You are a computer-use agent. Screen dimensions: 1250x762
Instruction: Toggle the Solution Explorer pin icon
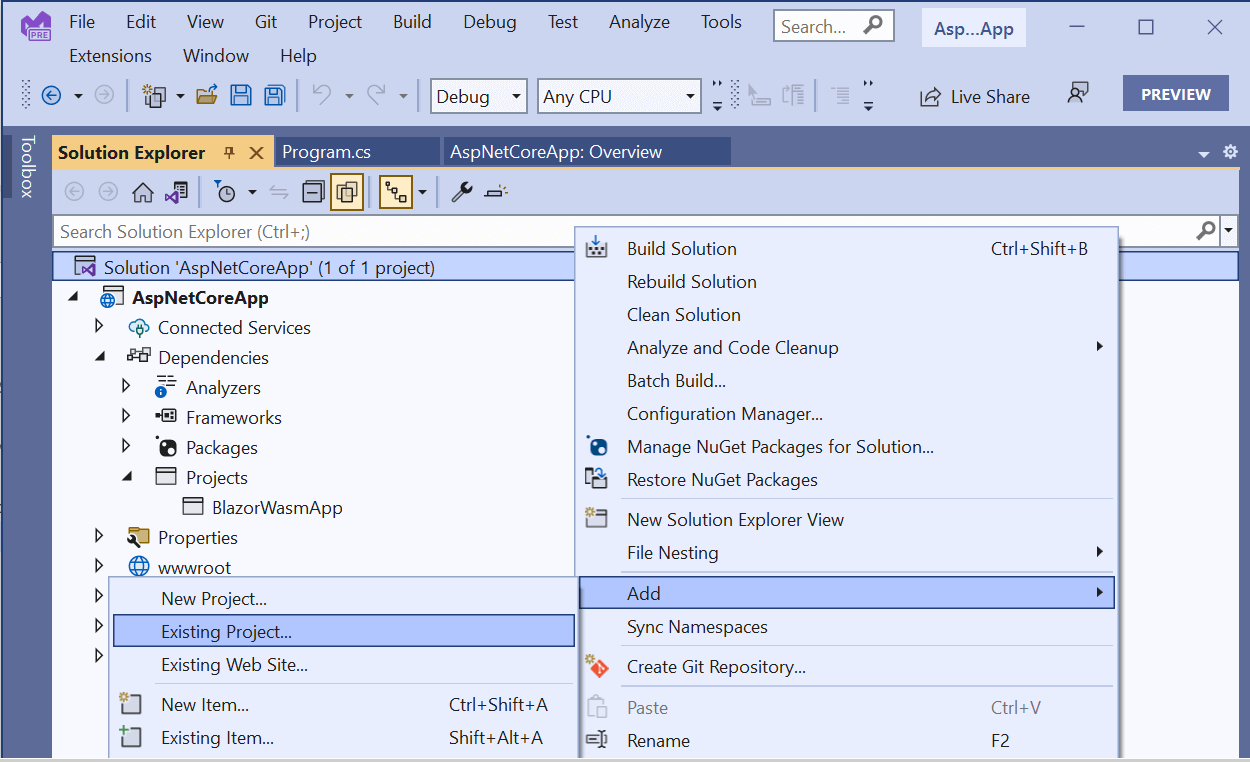[229, 152]
